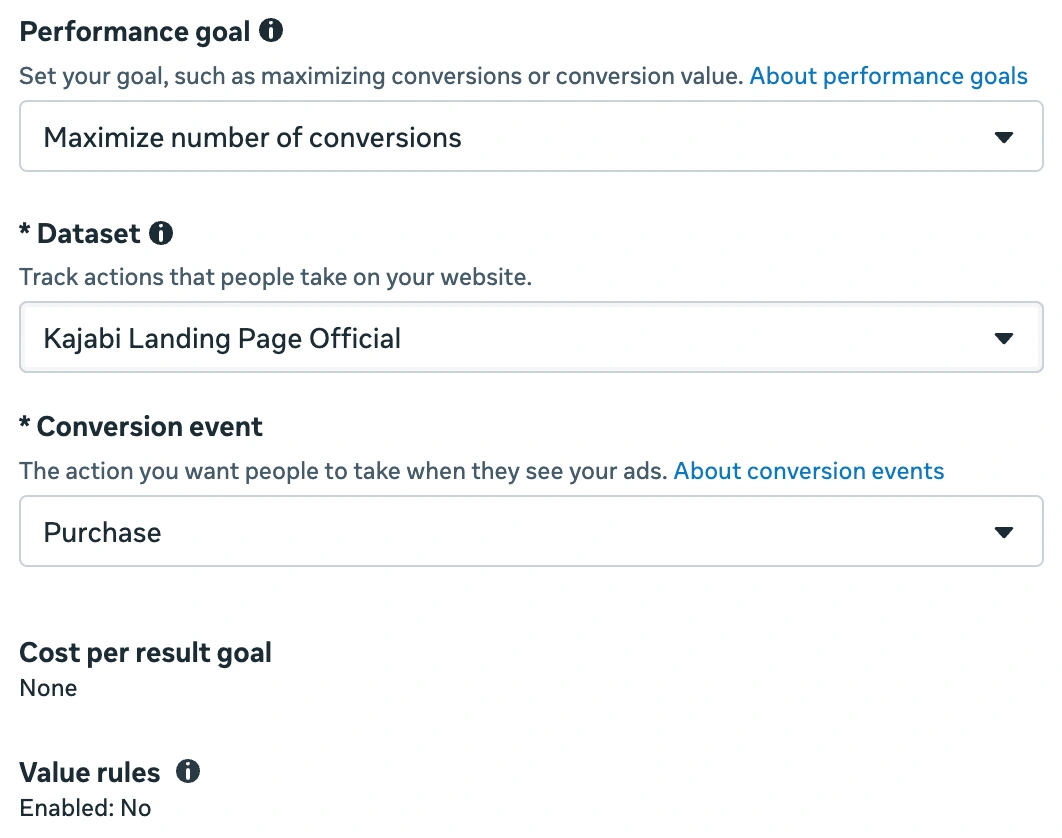This screenshot has height=838, width=1062.
Task: Click the Conversion event heading
Action: (x=150, y=427)
